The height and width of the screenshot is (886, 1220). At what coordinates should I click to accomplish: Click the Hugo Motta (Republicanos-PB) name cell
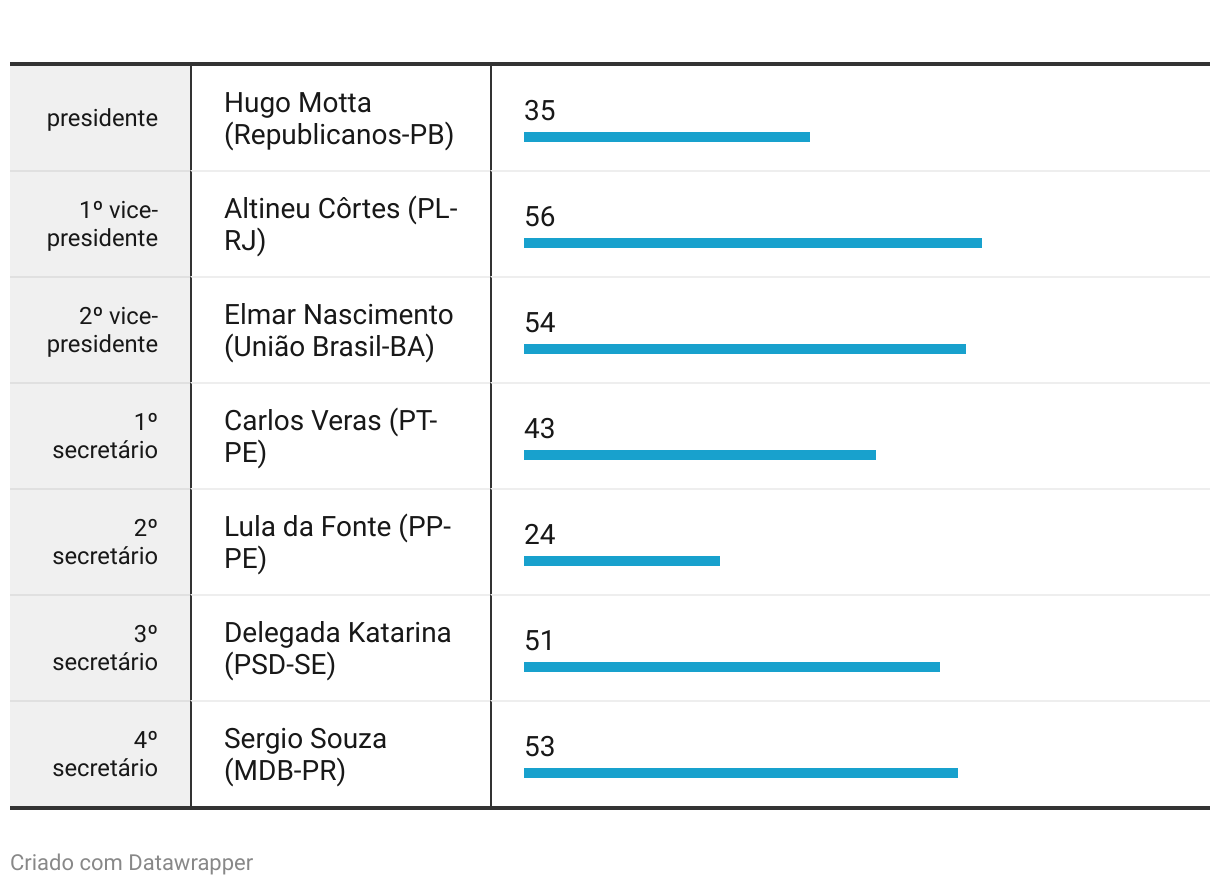coord(340,118)
